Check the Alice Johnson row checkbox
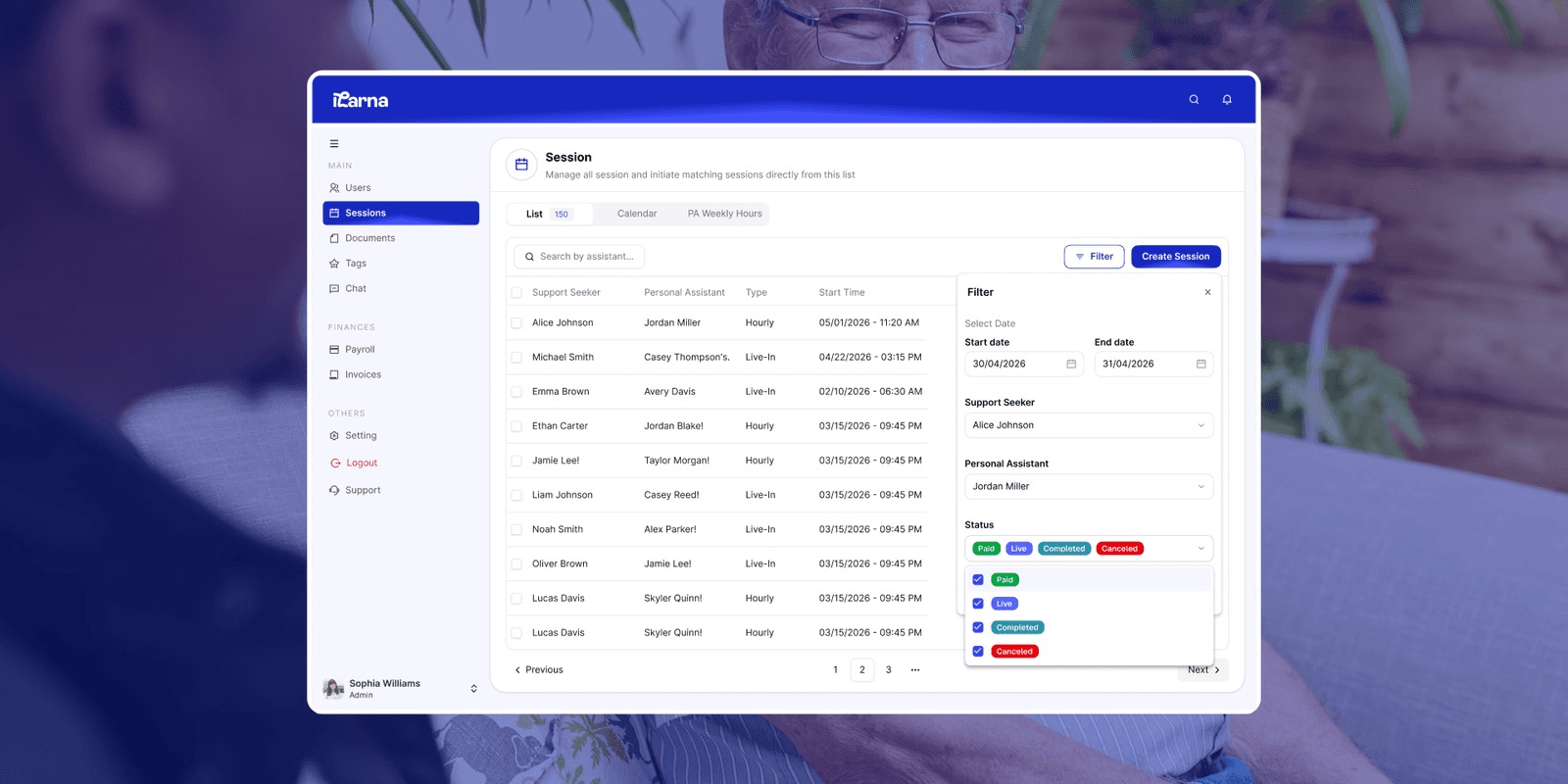This screenshot has height=784, width=1568. click(x=516, y=322)
